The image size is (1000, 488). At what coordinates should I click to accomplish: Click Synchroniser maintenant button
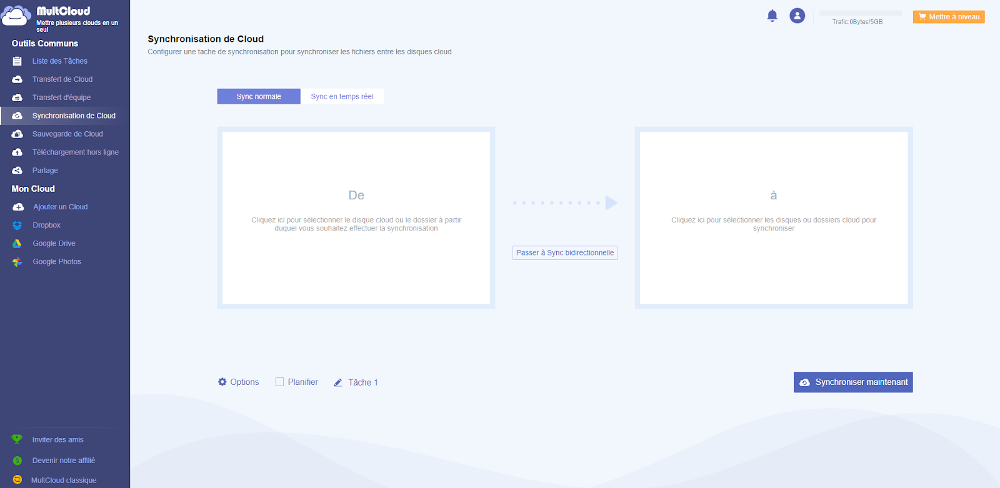(853, 382)
